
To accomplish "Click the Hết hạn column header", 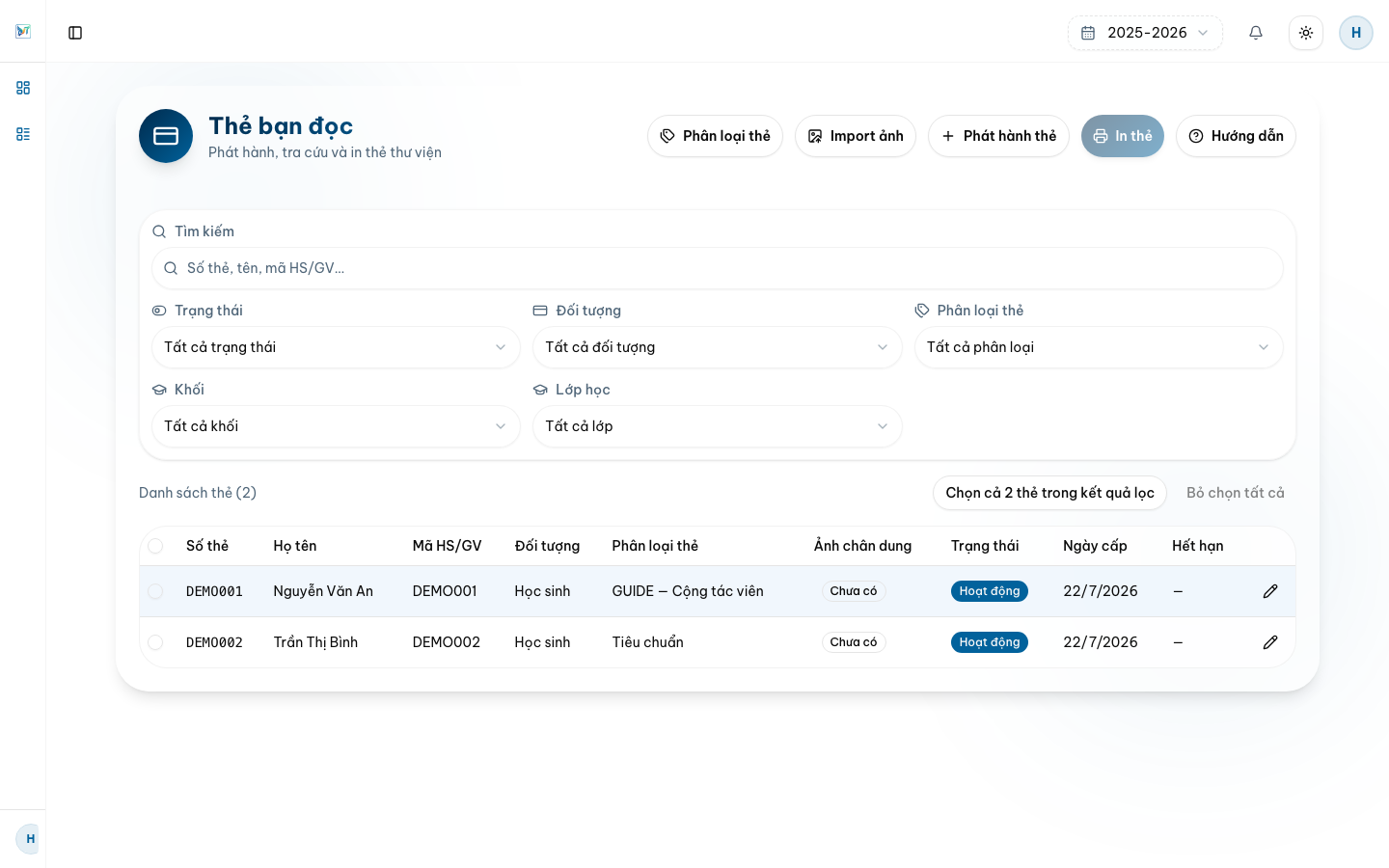I will point(1198,546).
